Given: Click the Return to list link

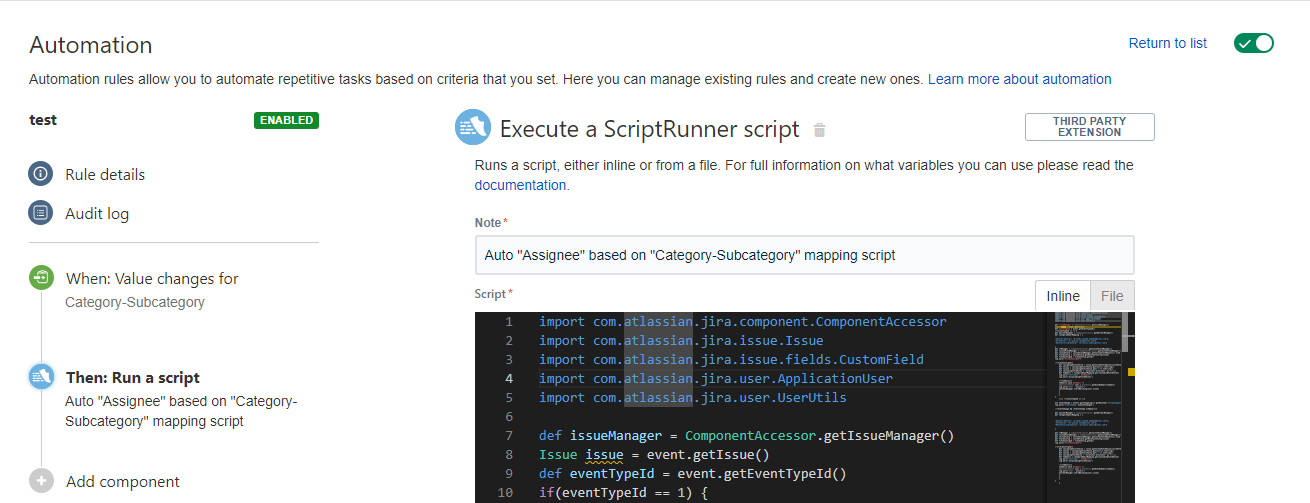Looking at the screenshot, I should (x=1167, y=43).
